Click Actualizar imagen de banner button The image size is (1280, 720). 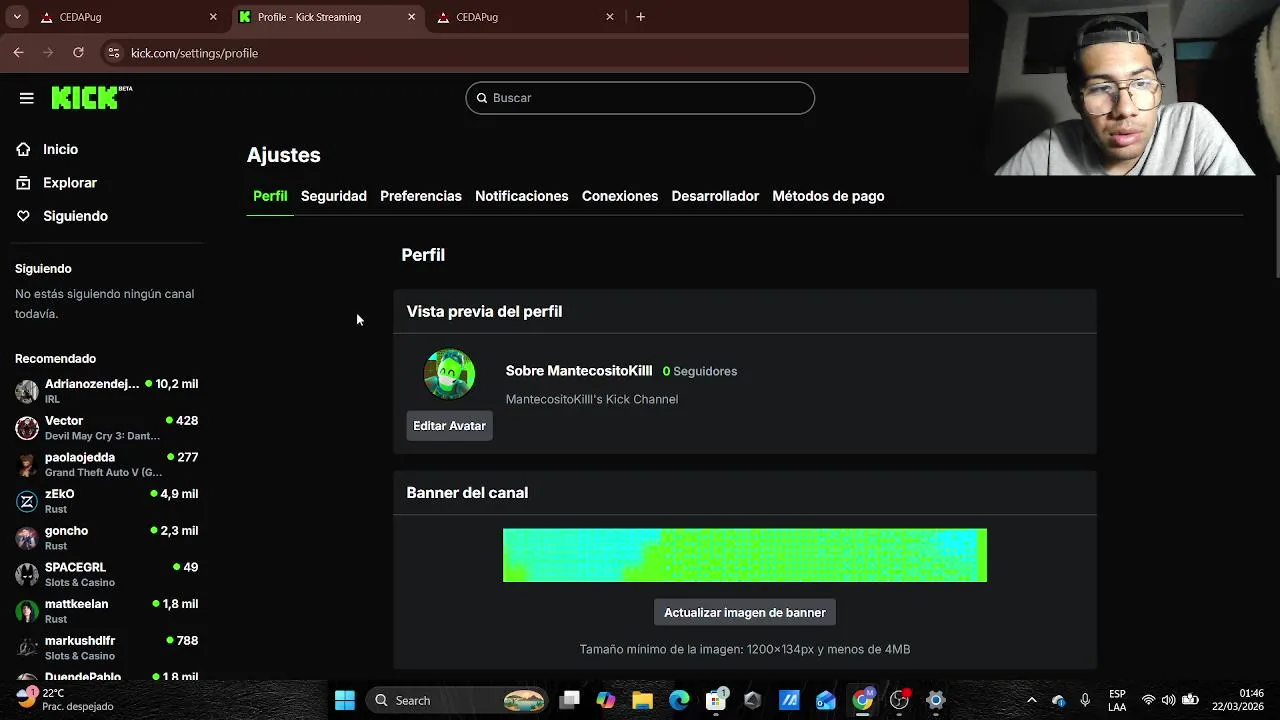(745, 613)
